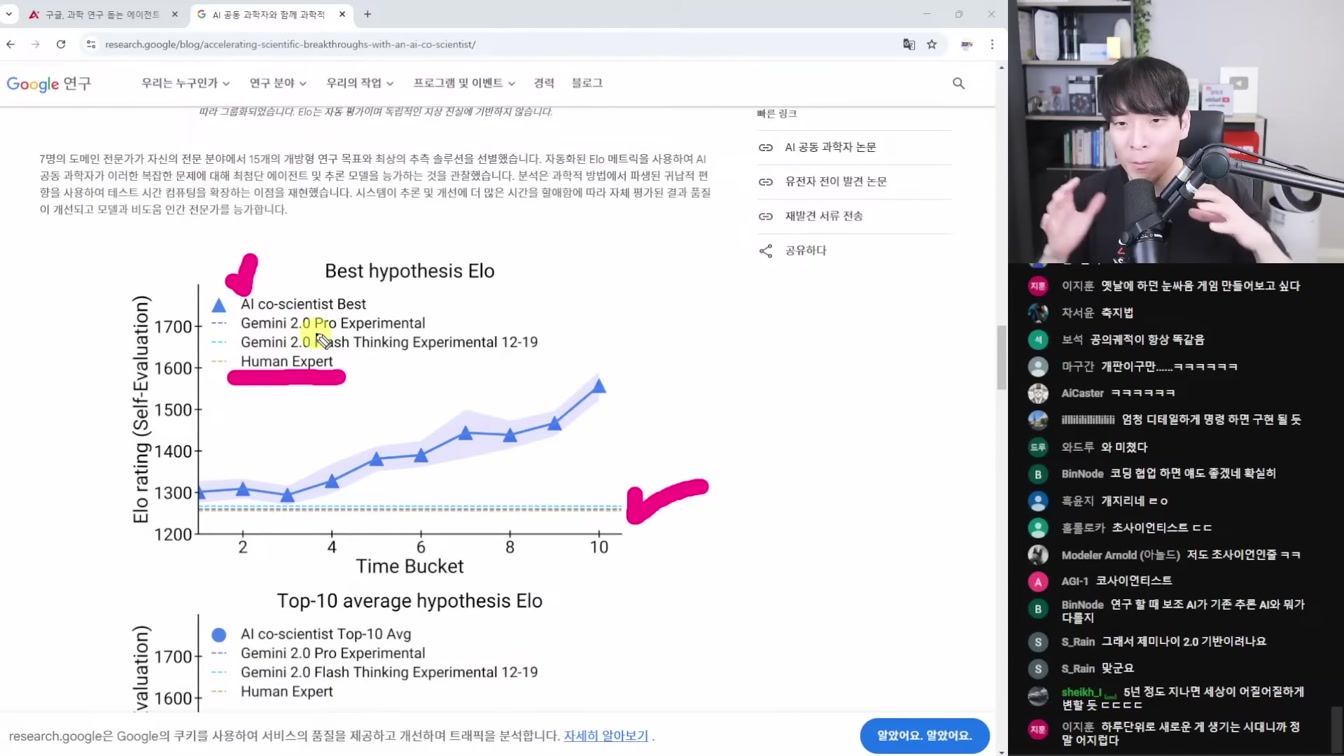
Task: Expand the '프로그램 및 이벤트' menu
Action: pos(464,83)
